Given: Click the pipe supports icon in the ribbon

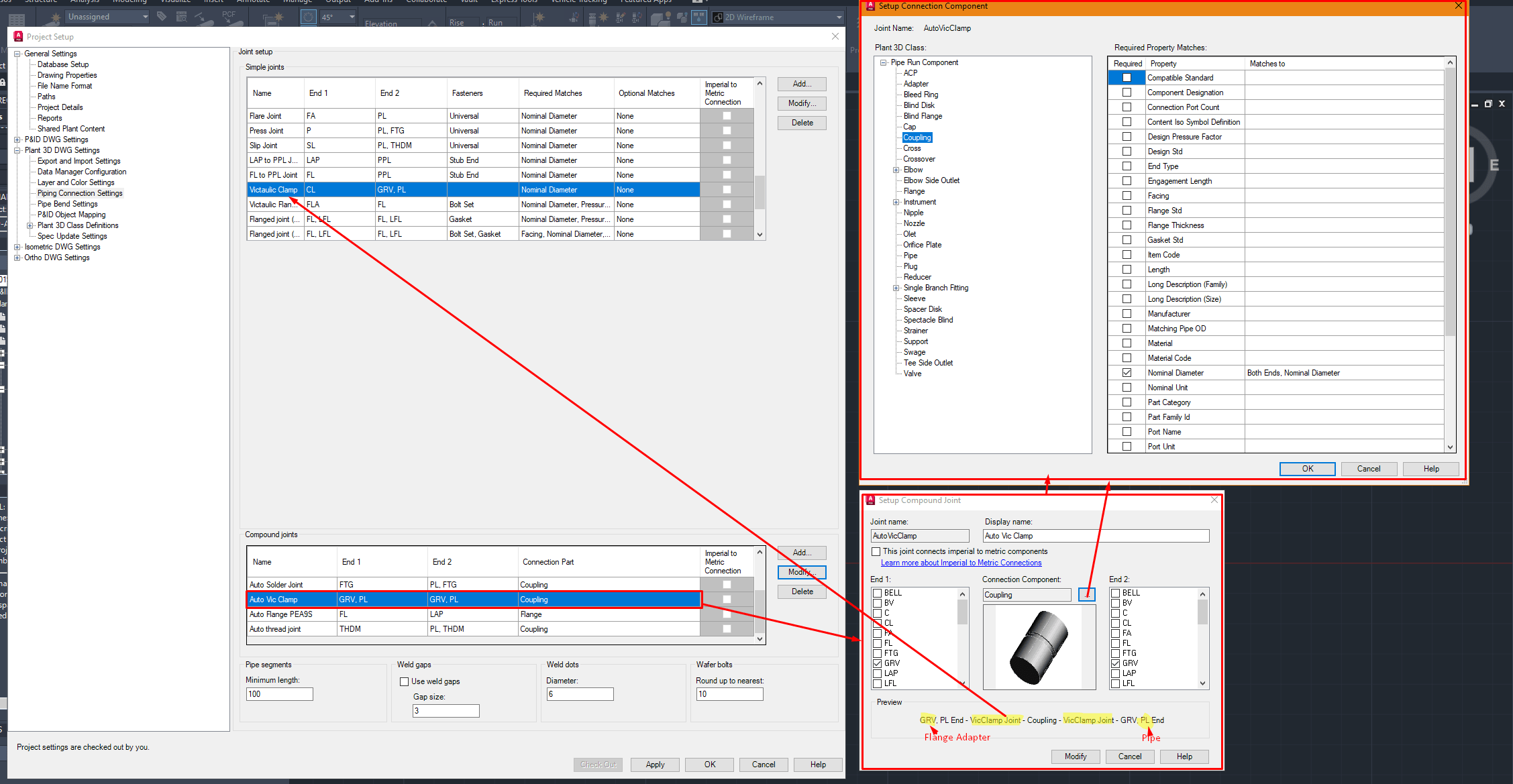Looking at the screenshot, I should [x=538, y=17].
